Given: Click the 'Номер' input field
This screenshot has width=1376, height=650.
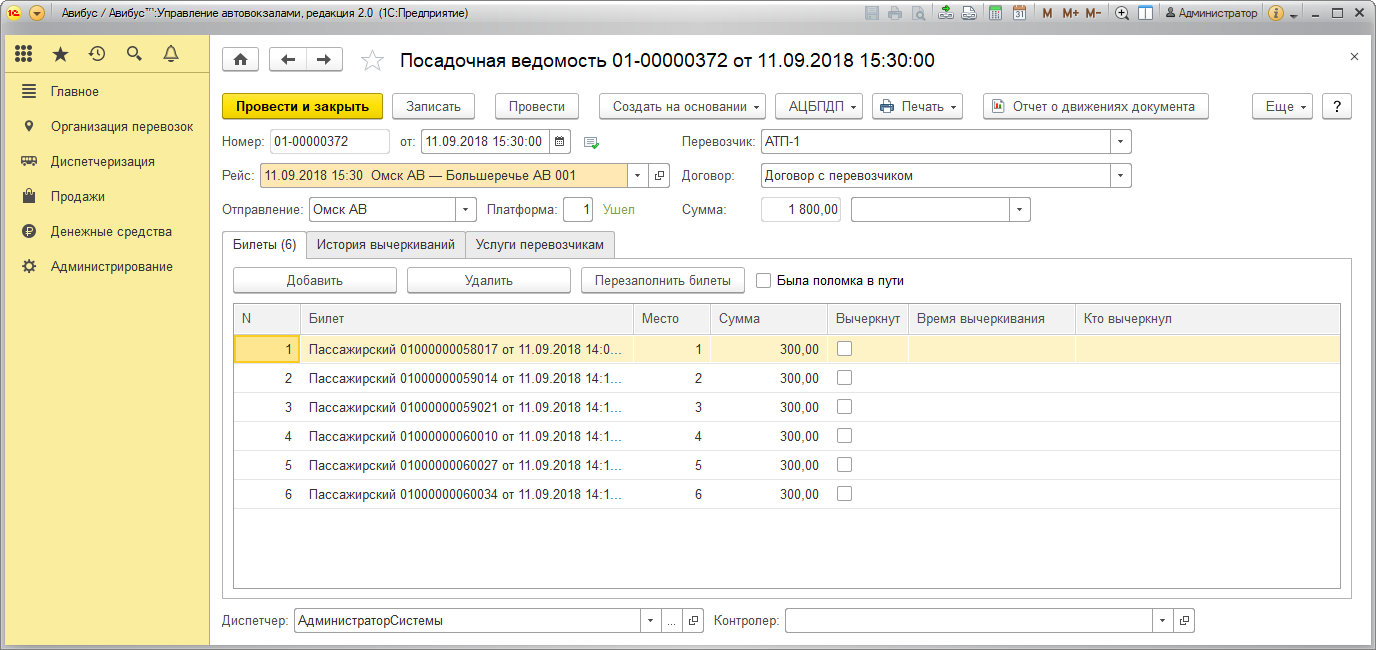Looking at the screenshot, I should pyautogui.click(x=329, y=142).
